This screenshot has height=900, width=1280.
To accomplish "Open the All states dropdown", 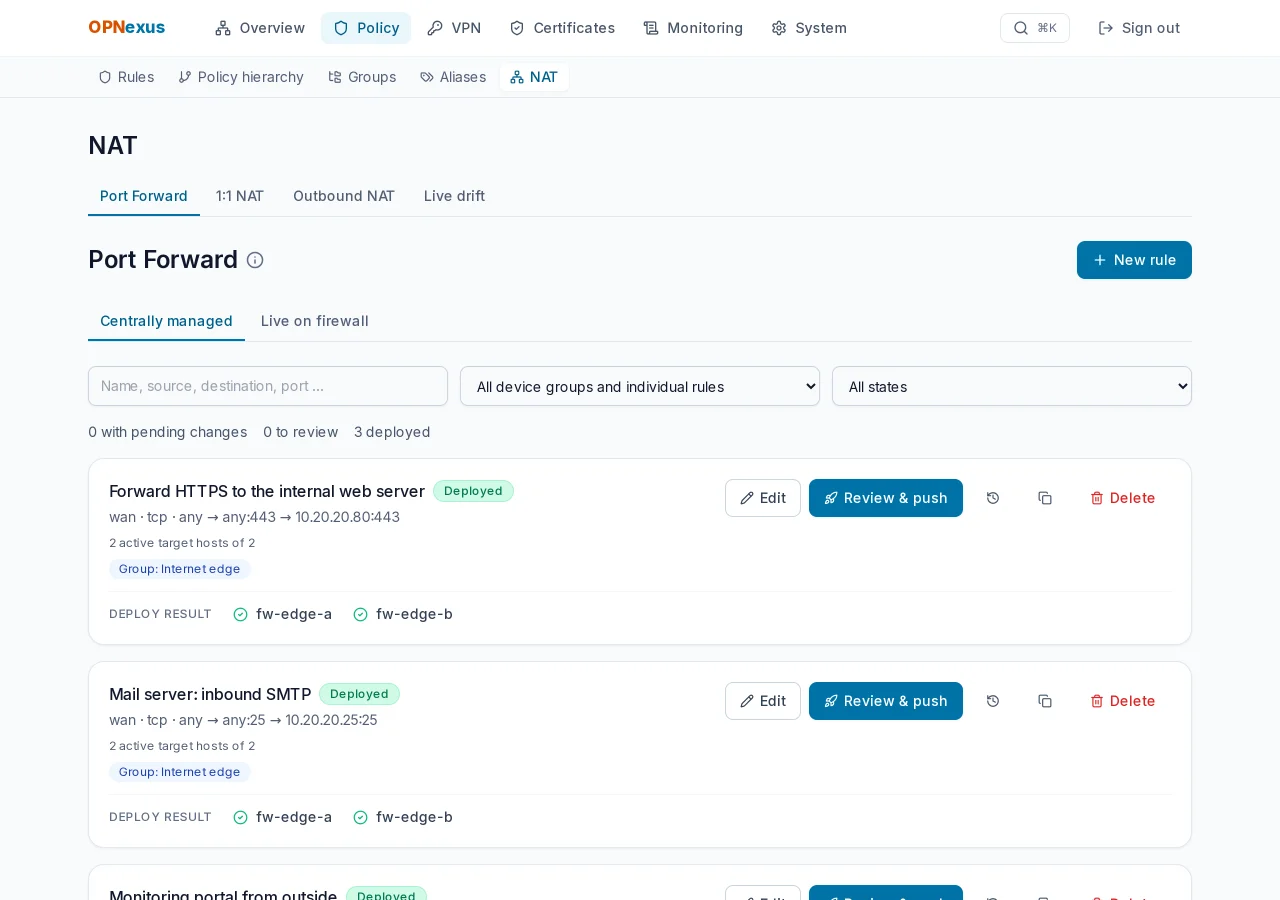I will (x=1012, y=386).
